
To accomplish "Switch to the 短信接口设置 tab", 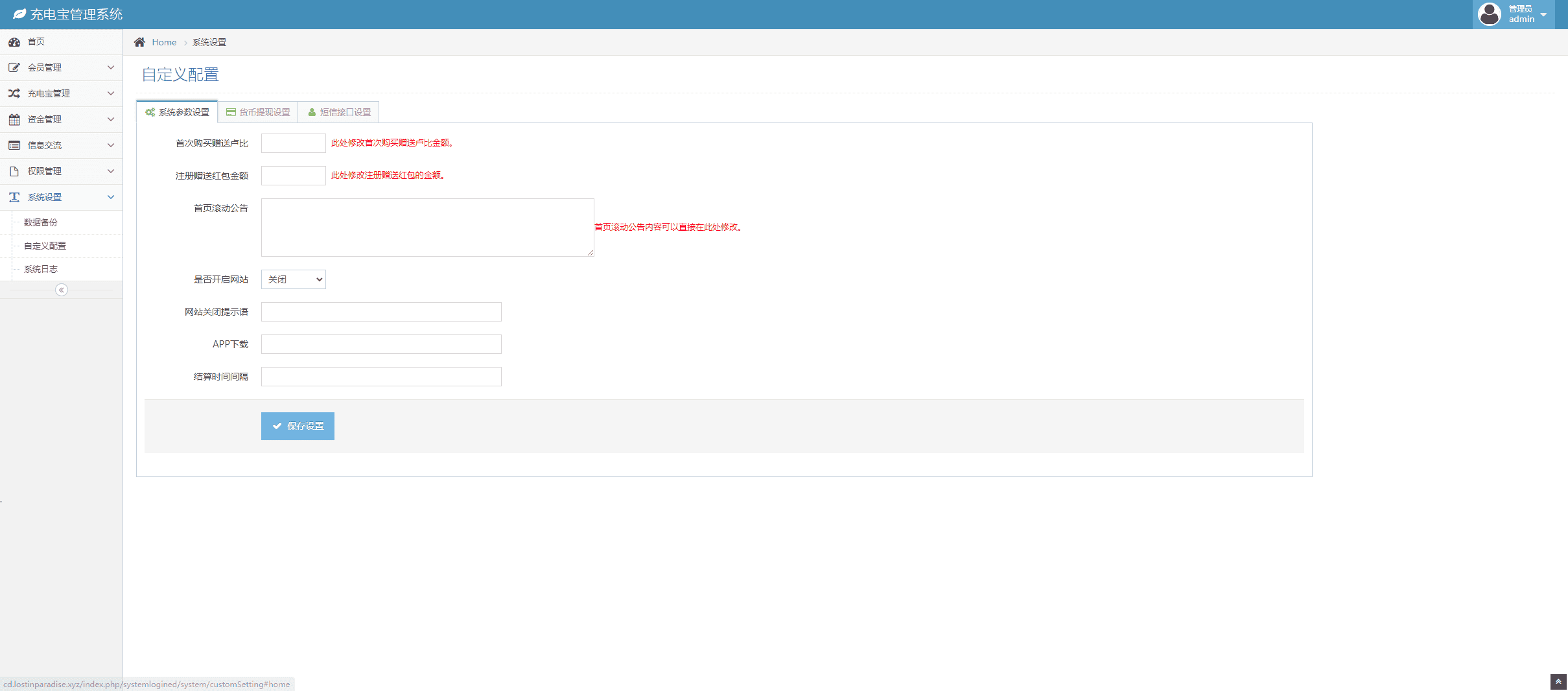I will point(339,112).
